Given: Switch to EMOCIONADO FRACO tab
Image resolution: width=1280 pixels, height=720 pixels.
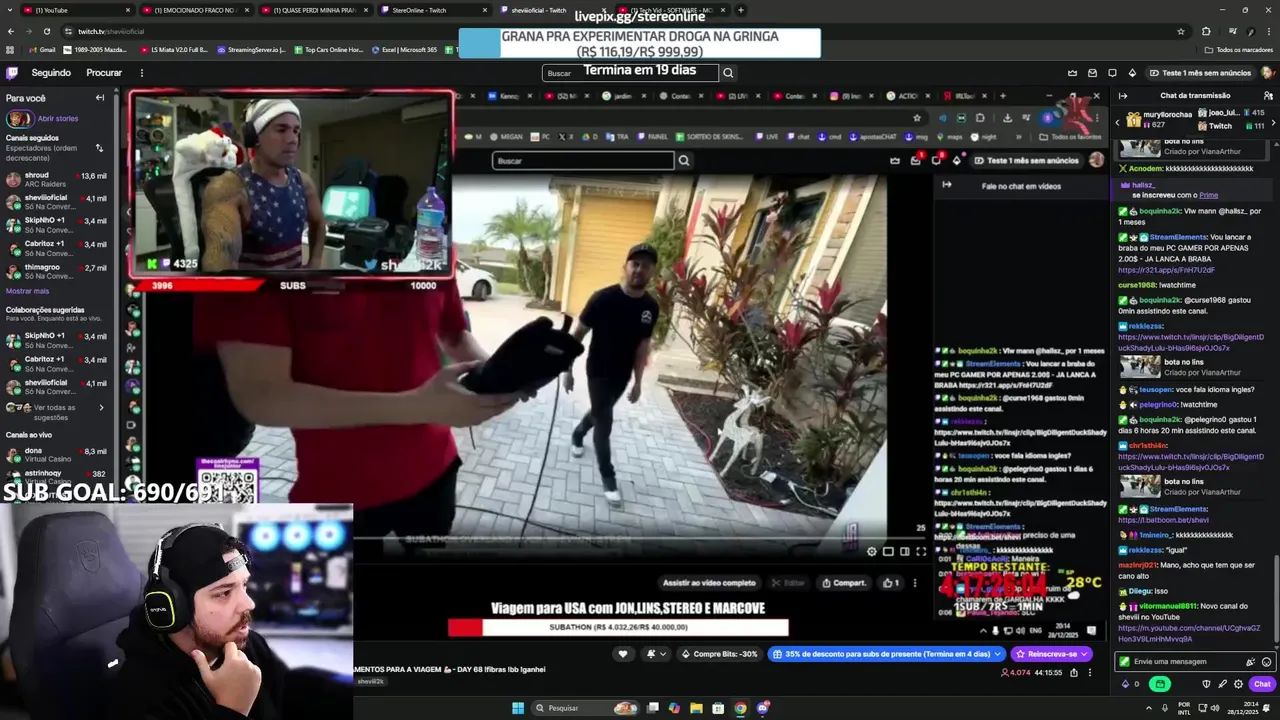Looking at the screenshot, I should (195, 10).
